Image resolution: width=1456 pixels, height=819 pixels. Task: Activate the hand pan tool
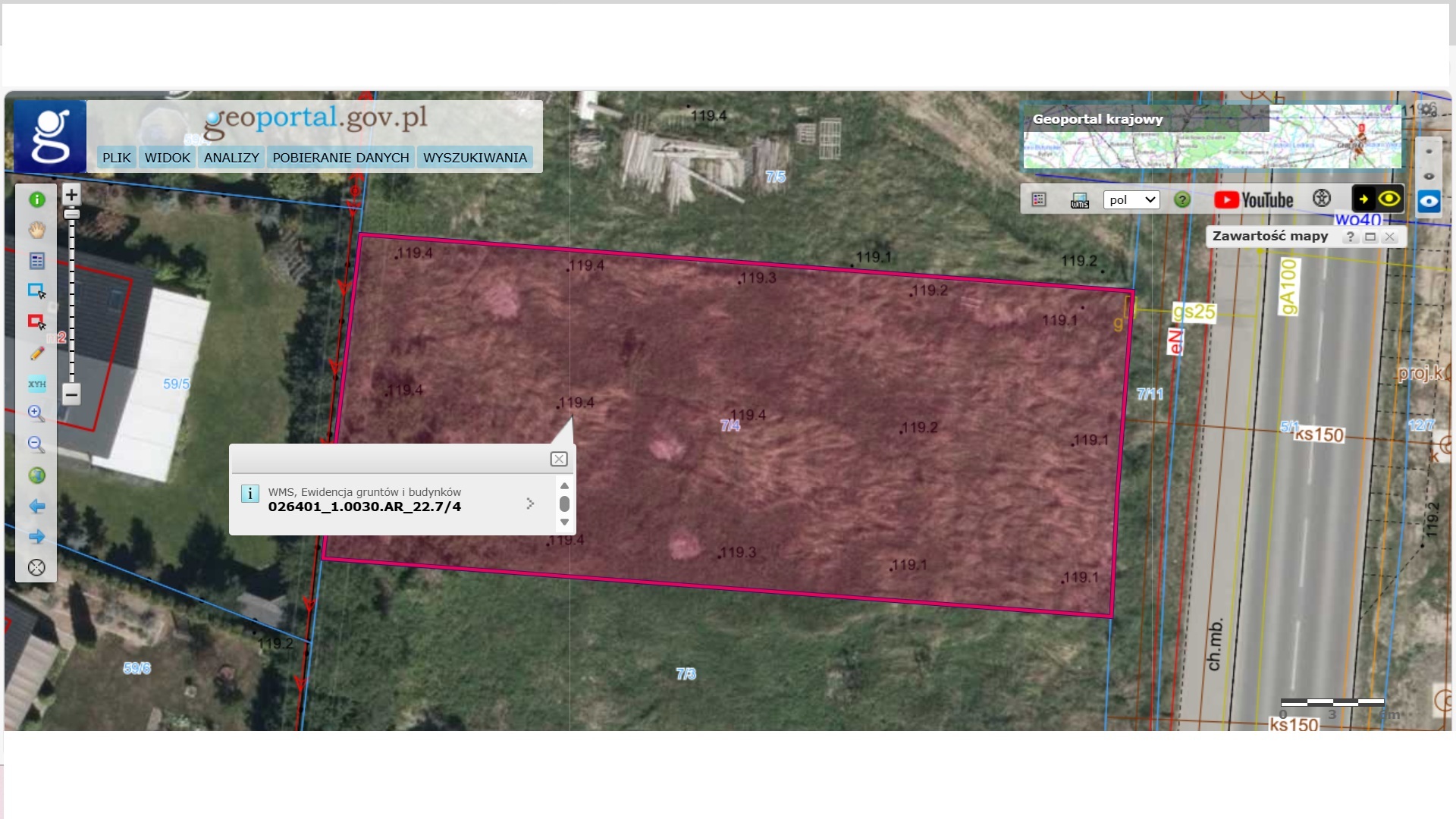pyautogui.click(x=36, y=231)
